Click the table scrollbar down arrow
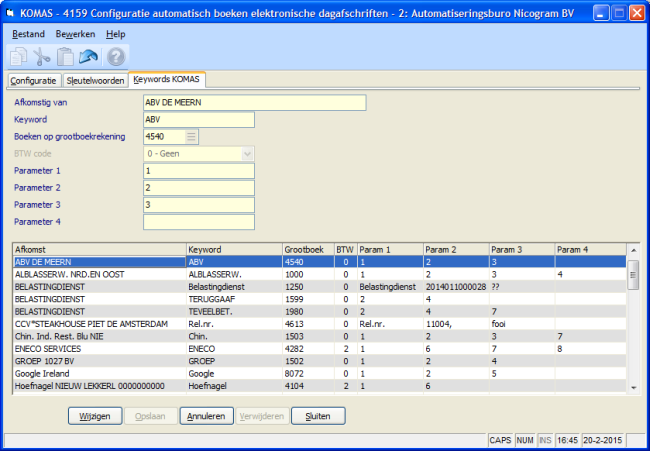 633,388
